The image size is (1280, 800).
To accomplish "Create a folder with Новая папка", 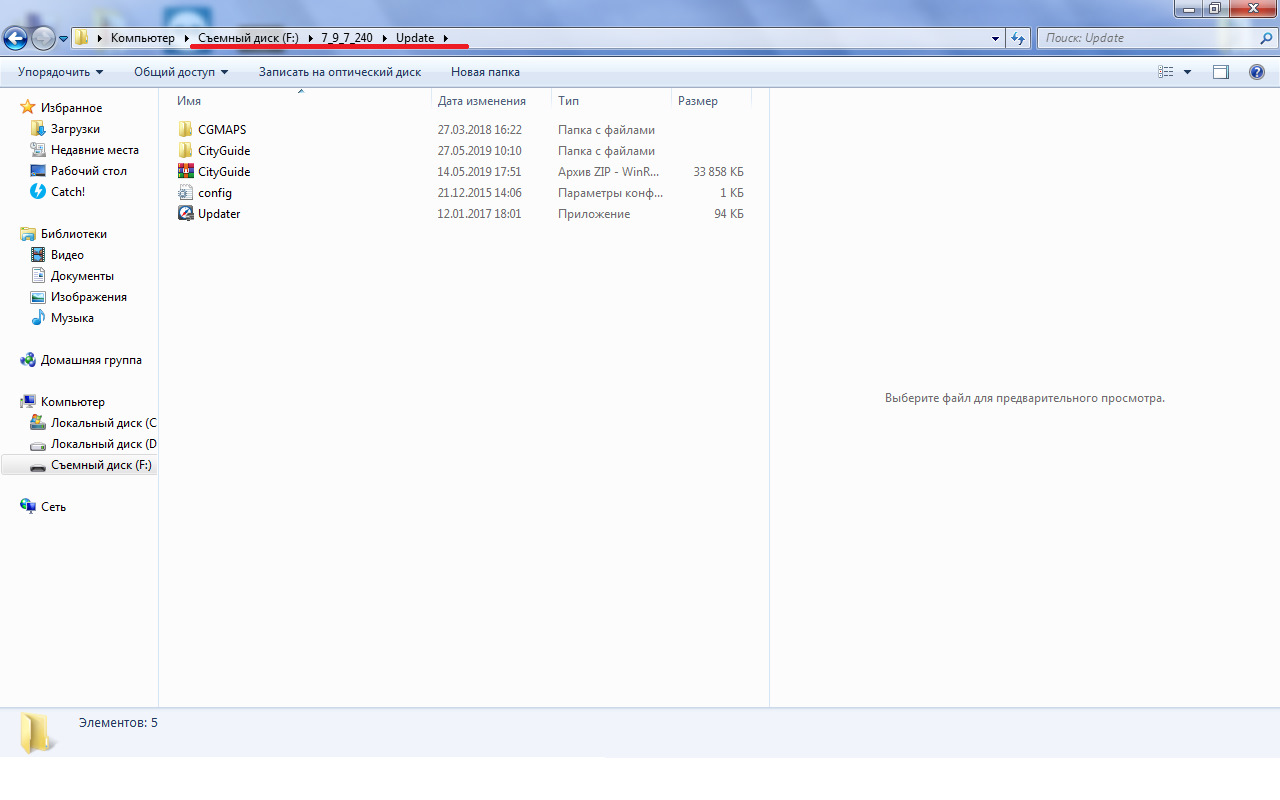I will tap(485, 72).
